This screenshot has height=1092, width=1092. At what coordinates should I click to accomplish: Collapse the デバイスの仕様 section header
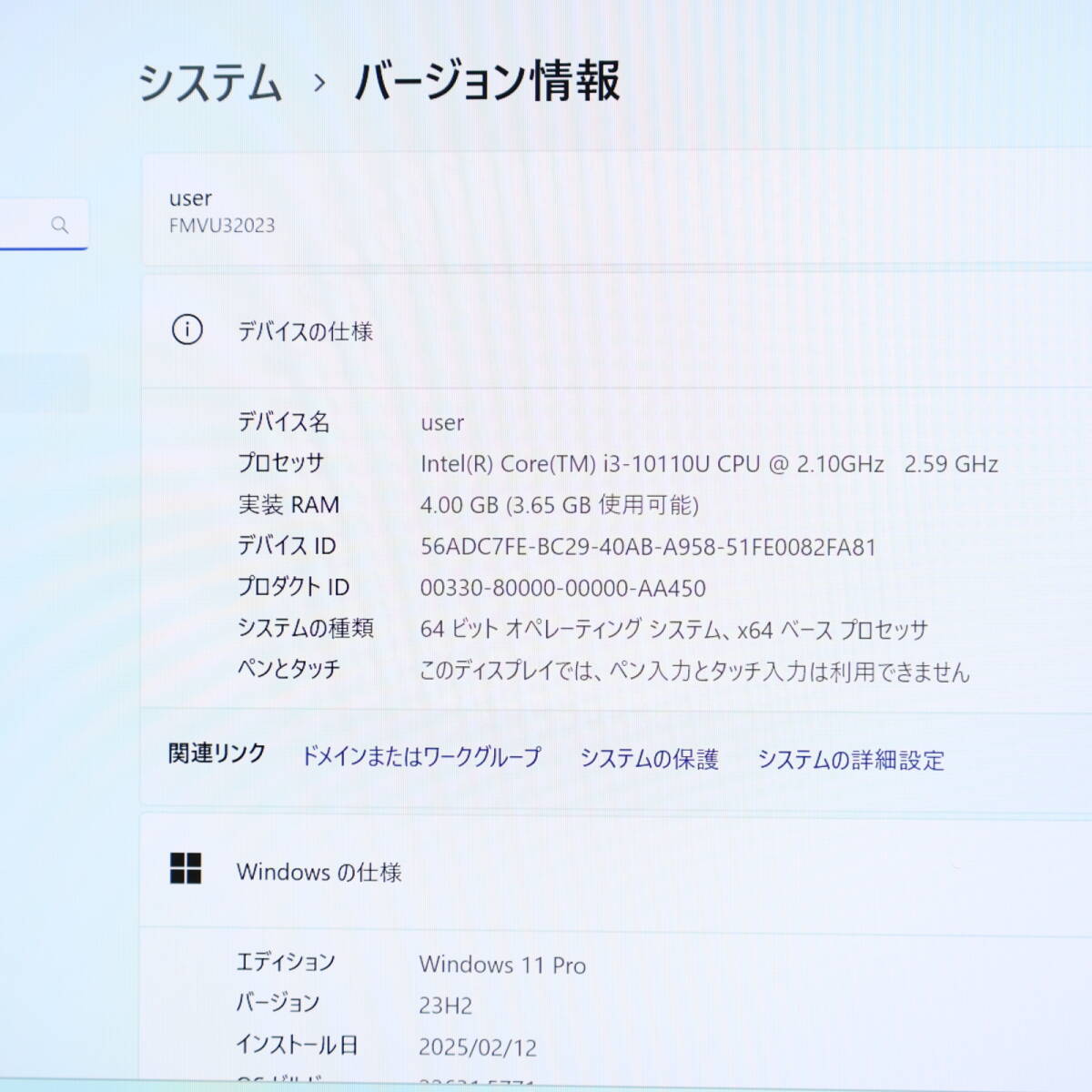(x=616, y=330)
